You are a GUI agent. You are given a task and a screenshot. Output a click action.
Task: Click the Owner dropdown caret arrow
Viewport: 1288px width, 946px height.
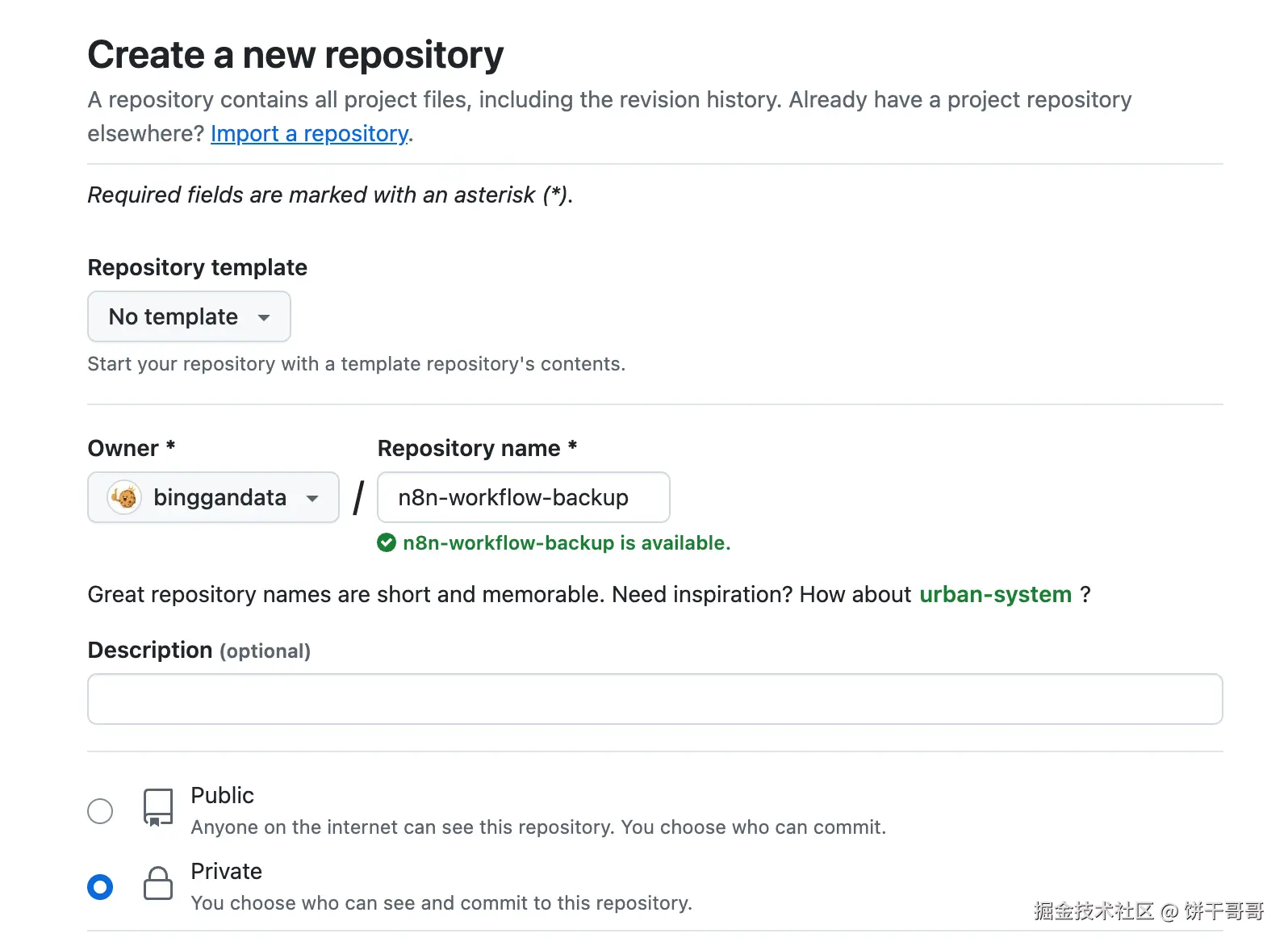click(x=312, y=498)
